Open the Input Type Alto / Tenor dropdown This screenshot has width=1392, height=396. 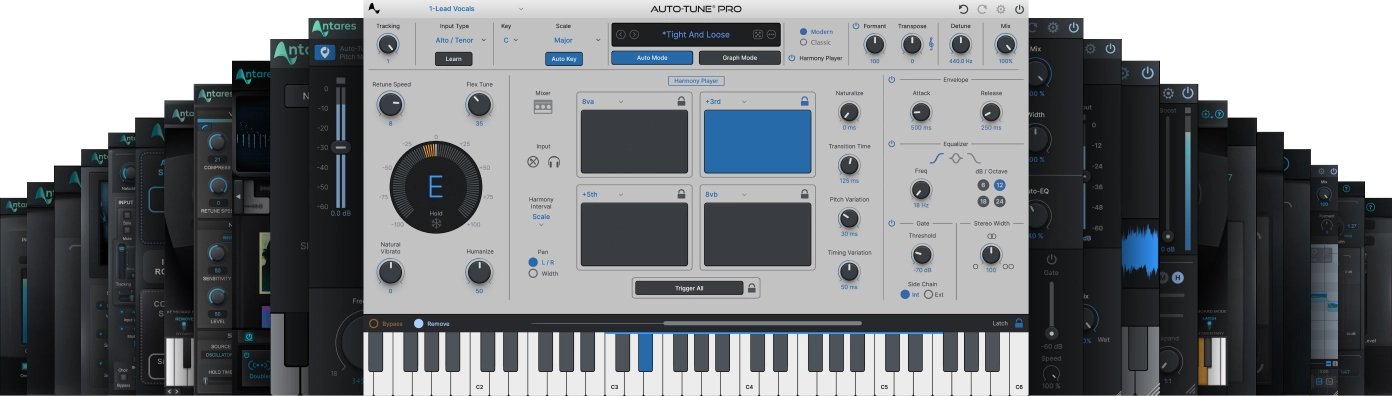tap(462, 40)
